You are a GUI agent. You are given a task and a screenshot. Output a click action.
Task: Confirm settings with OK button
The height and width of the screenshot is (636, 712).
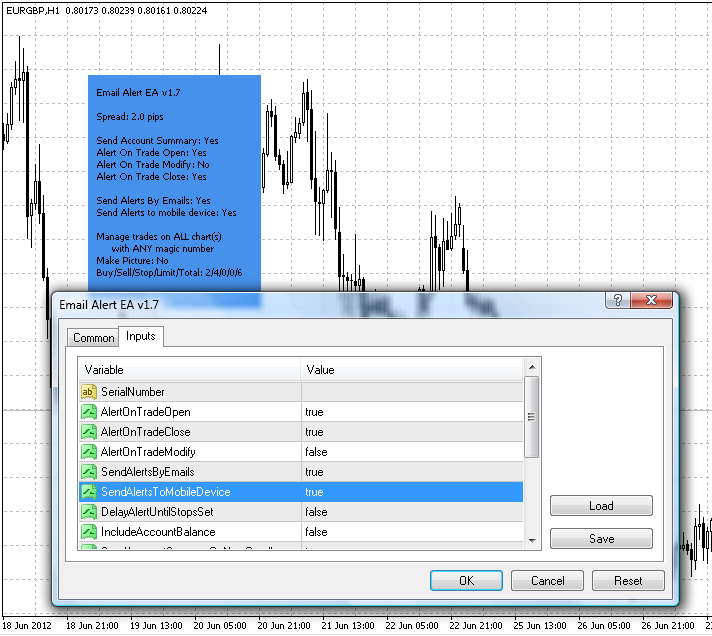tap(466, 581)
